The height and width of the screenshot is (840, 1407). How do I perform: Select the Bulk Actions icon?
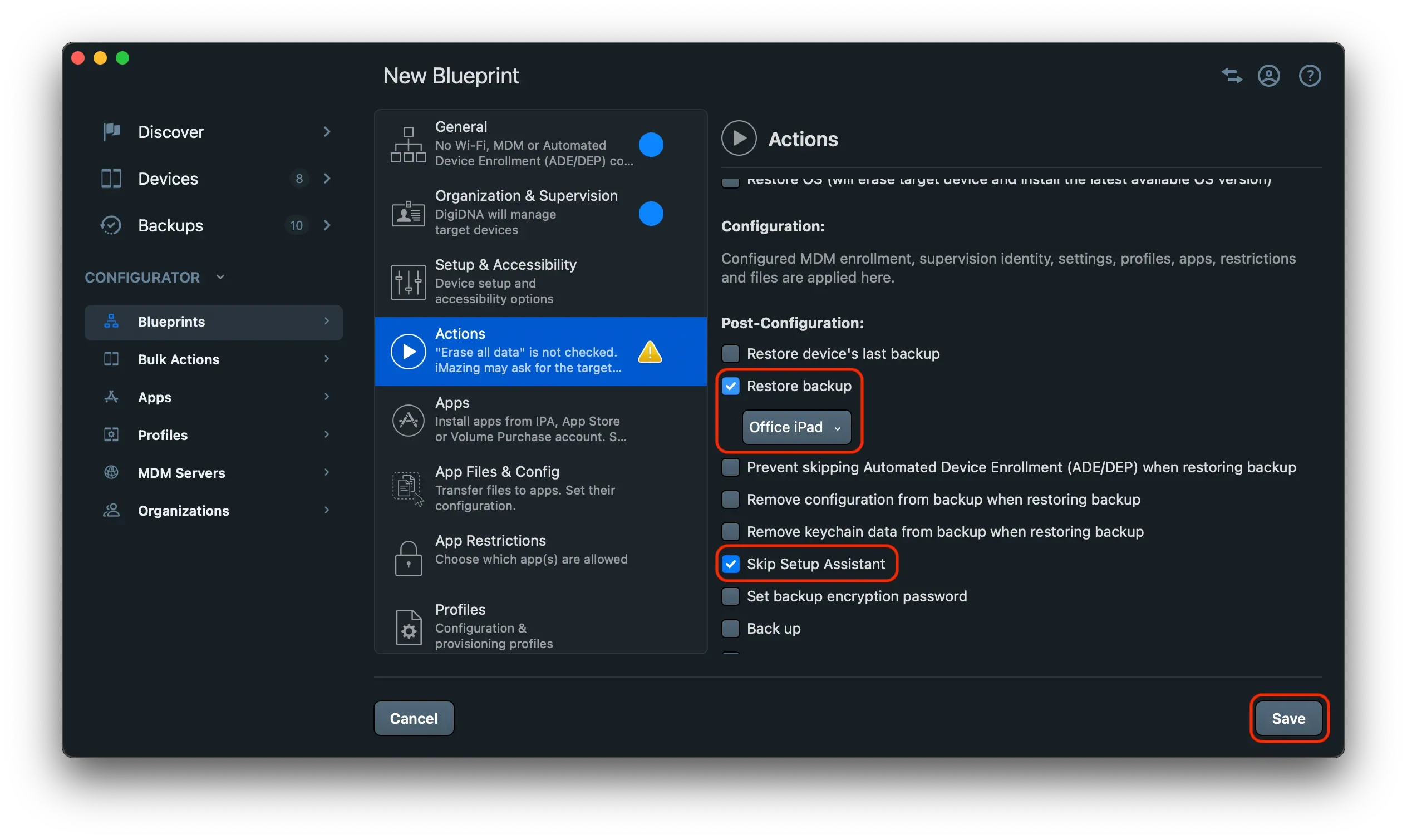click(x=111, y=359)
